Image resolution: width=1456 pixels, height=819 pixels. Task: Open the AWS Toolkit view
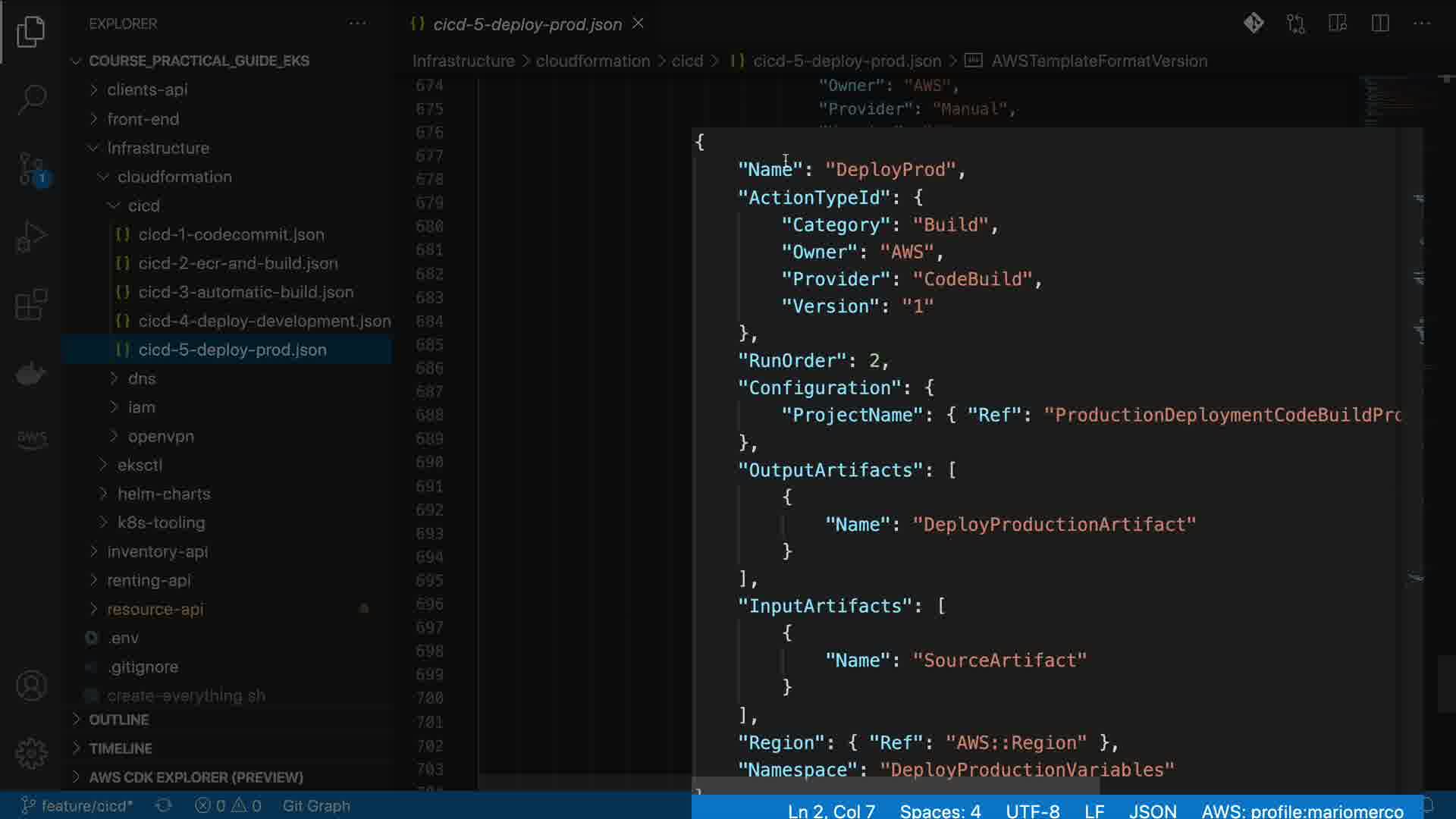pos(31,438)
